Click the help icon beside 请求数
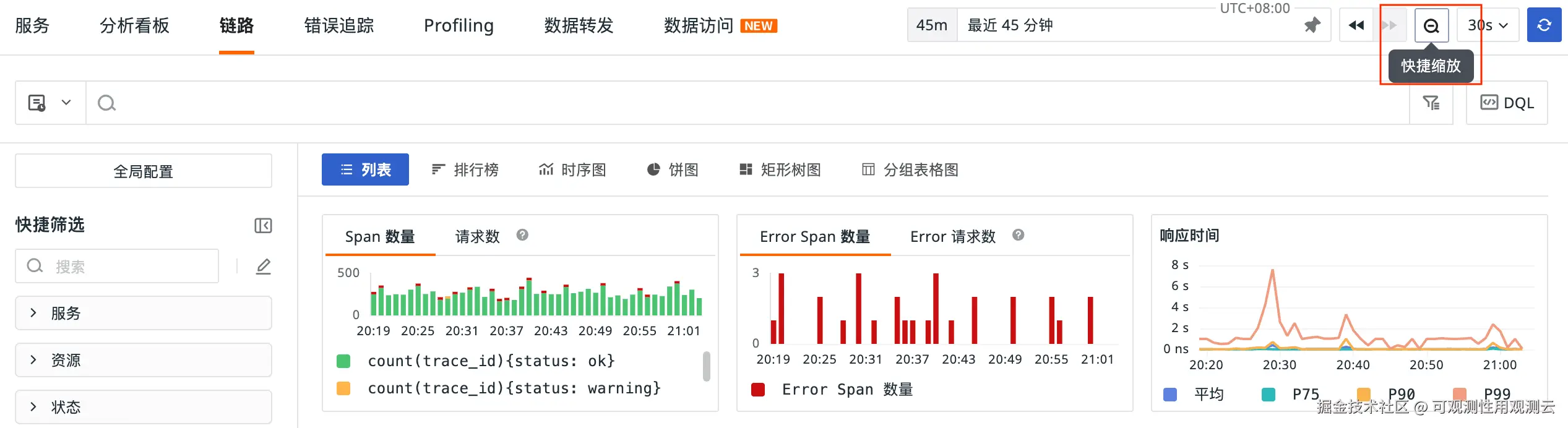The width and height of the screenshot is (1568, 428). [522, 235]
